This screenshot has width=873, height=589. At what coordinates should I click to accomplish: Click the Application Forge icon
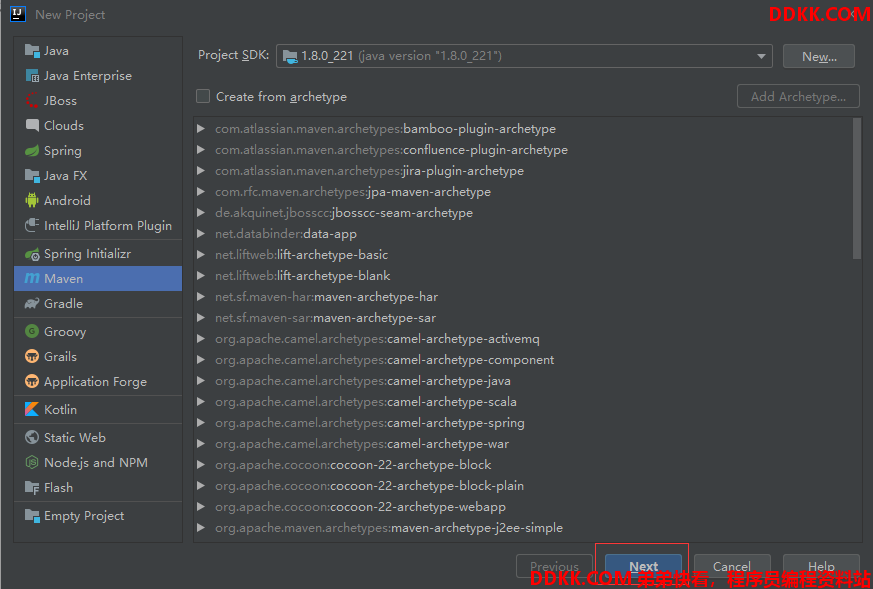coord(32,381)
